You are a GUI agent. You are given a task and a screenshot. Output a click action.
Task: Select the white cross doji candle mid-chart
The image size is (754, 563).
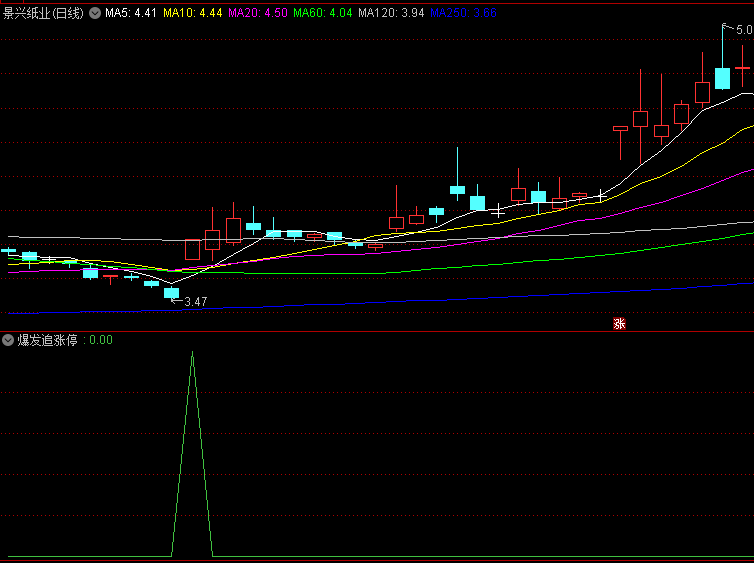pos(498,211)
